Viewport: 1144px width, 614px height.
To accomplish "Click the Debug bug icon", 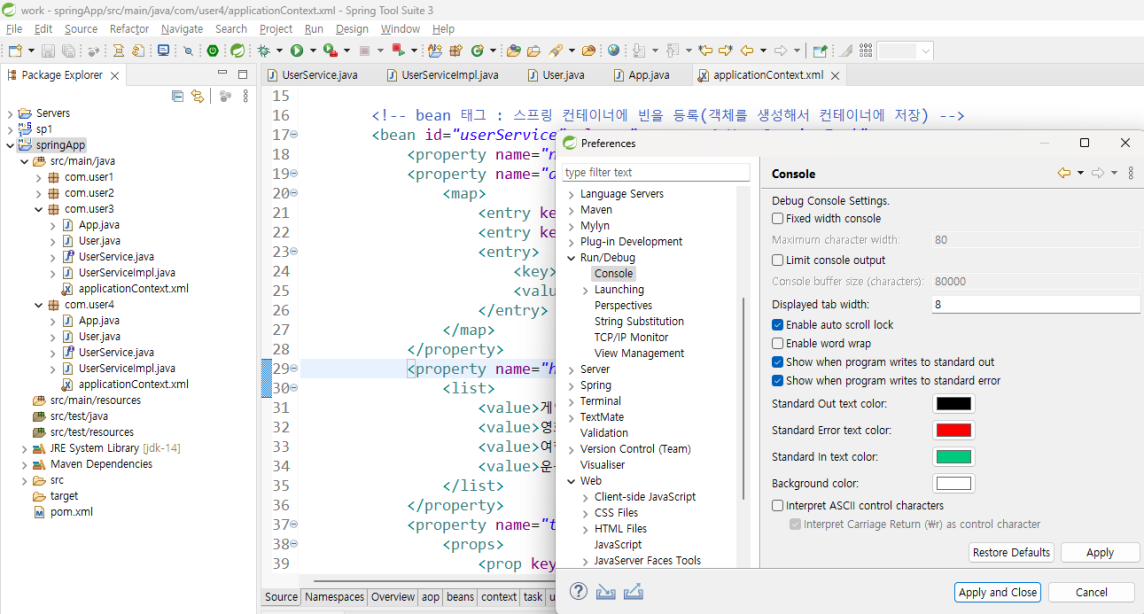I will point(263,51).
